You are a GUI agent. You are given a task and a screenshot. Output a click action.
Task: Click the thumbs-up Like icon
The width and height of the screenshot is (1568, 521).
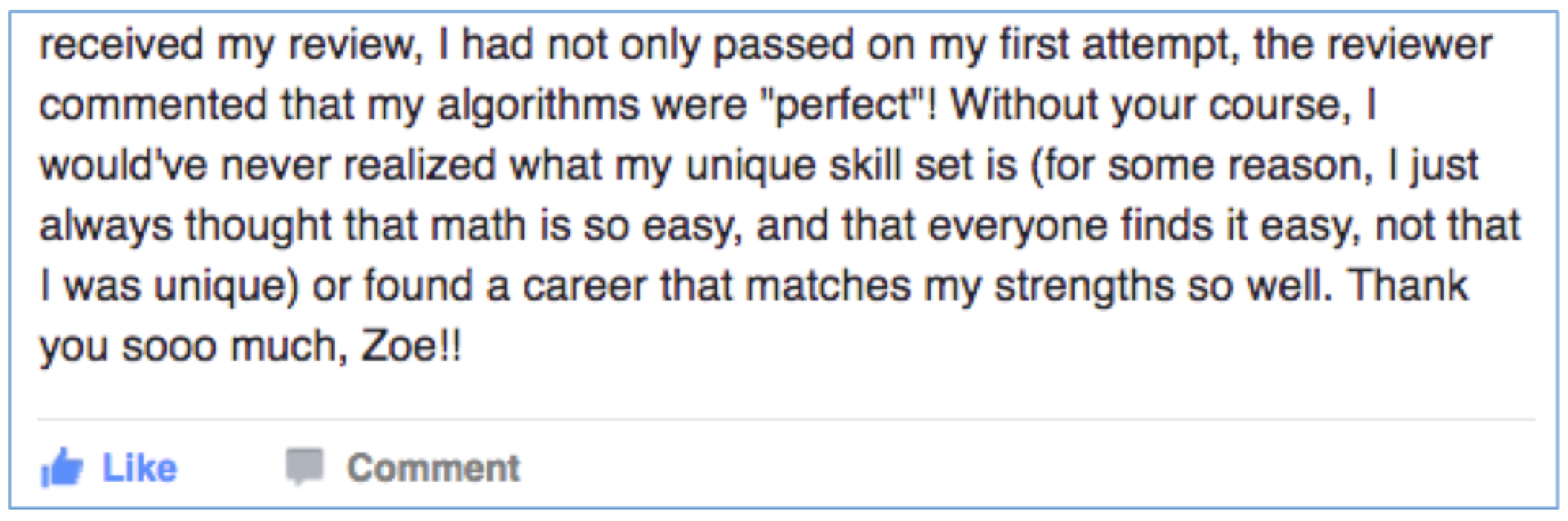(62, 469)
